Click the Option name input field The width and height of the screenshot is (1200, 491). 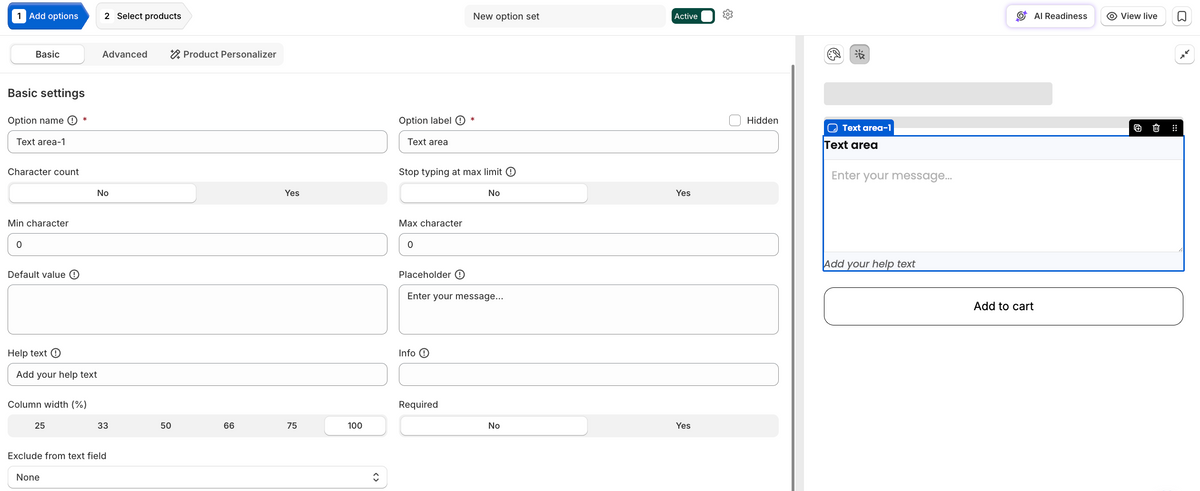pos(197,142)
